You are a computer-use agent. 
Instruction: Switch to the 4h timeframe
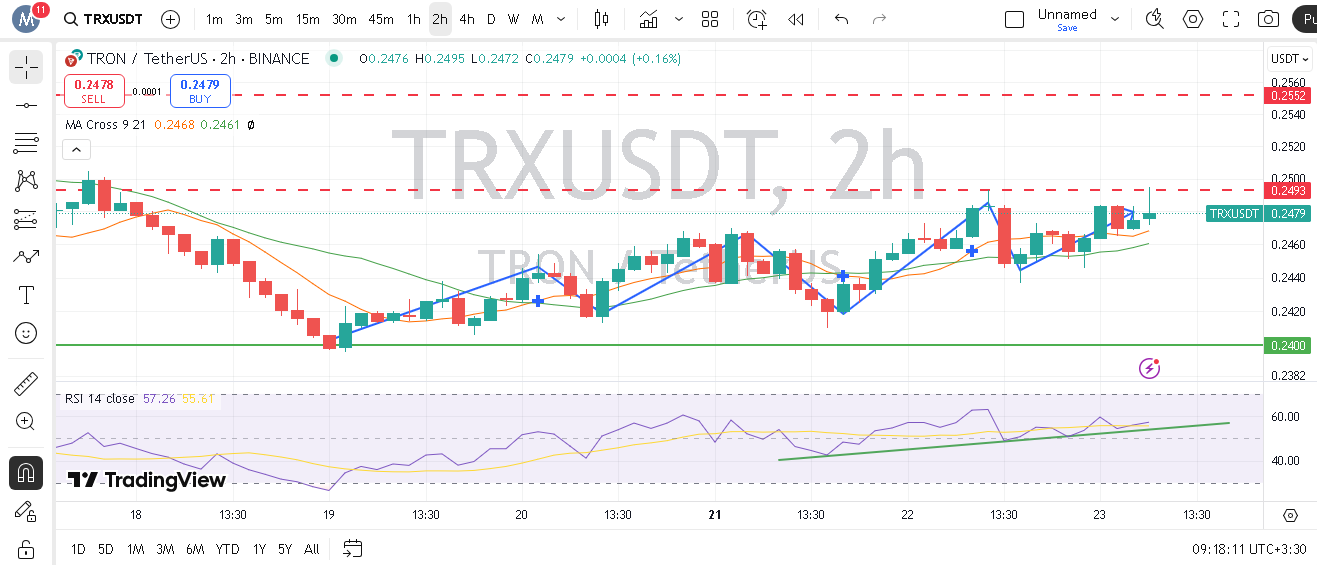click(467, 19)
